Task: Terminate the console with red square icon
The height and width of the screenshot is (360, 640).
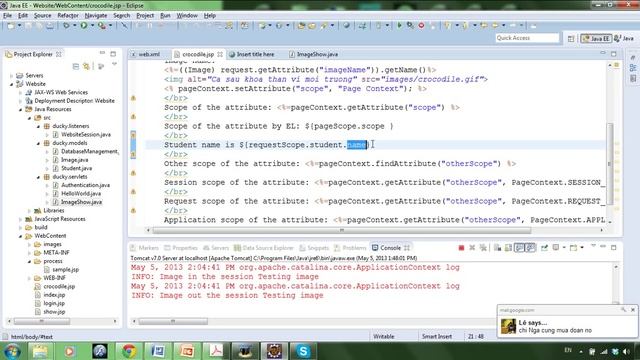Action: (x=461, y=248)
